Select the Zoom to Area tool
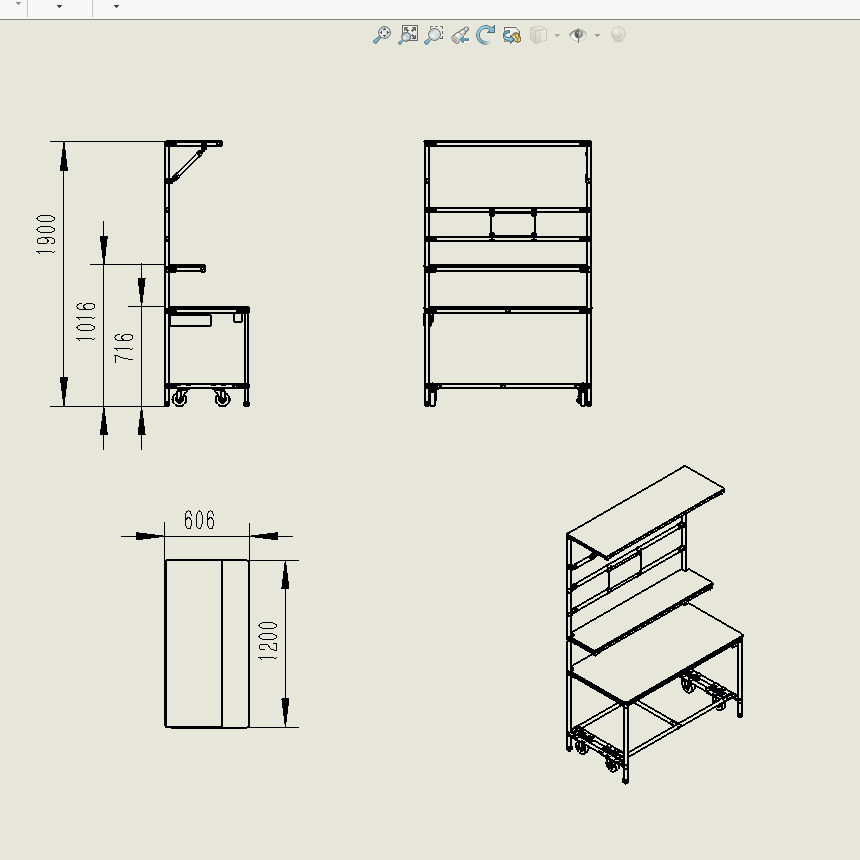The height and width of the screenshot is (860, 860). click(x=434, y=35)
